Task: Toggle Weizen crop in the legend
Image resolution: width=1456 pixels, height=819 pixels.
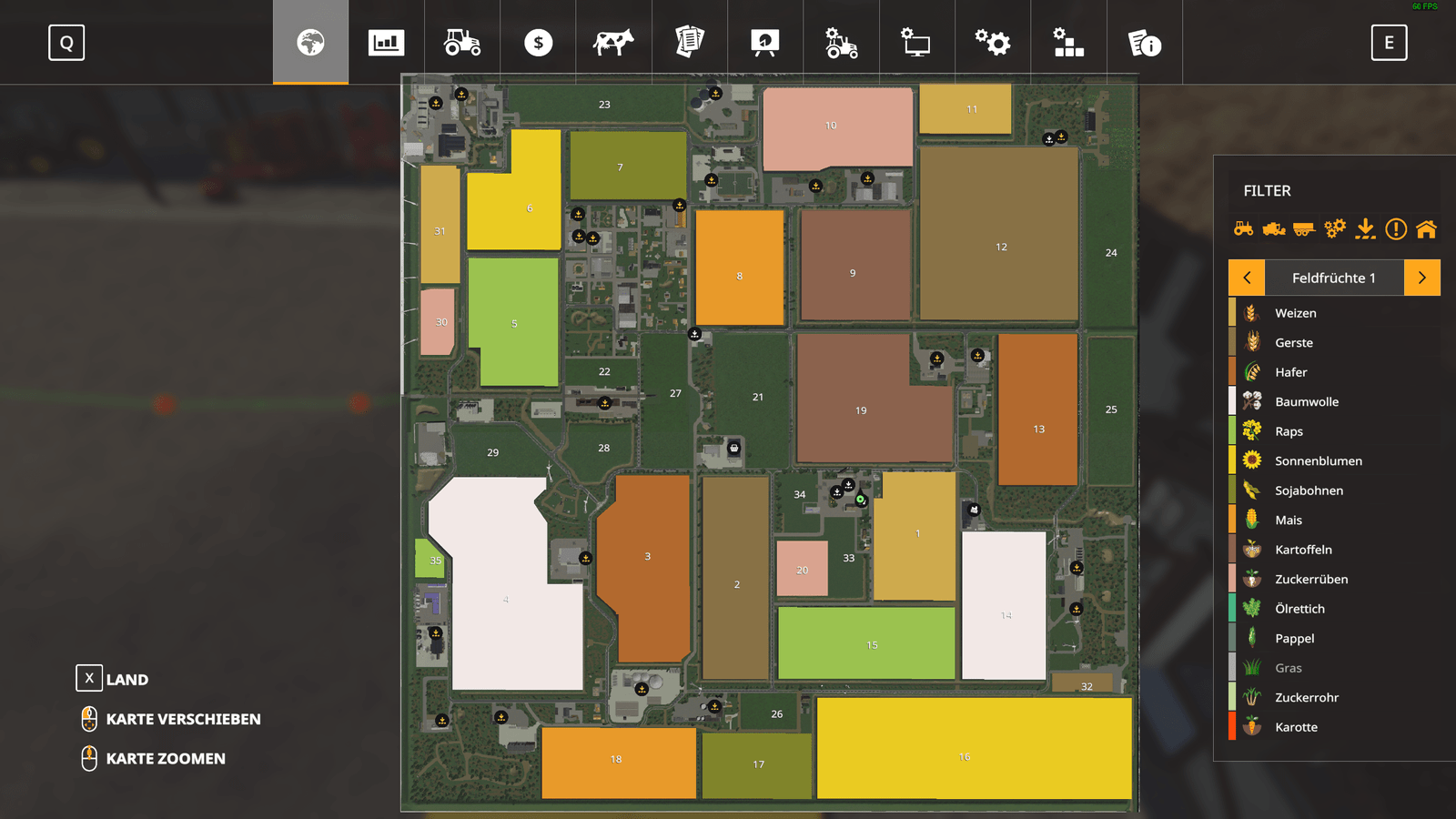Action: pyautogui.click(x=1334, y=313)
